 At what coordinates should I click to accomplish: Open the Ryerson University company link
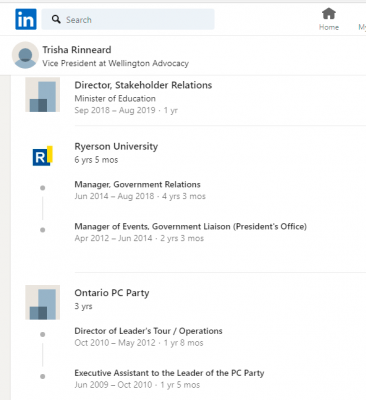pos(116,147)
